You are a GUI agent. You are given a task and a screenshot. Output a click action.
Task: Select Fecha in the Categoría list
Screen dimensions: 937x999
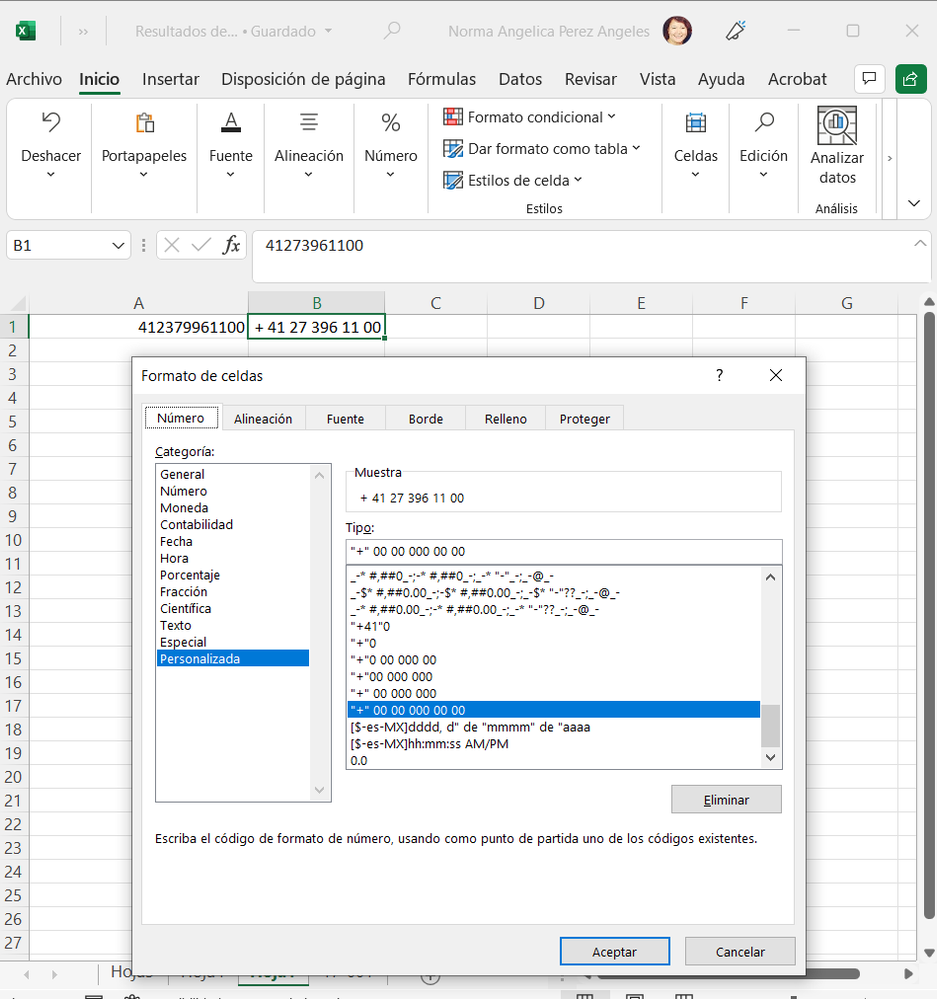(174, 541)
